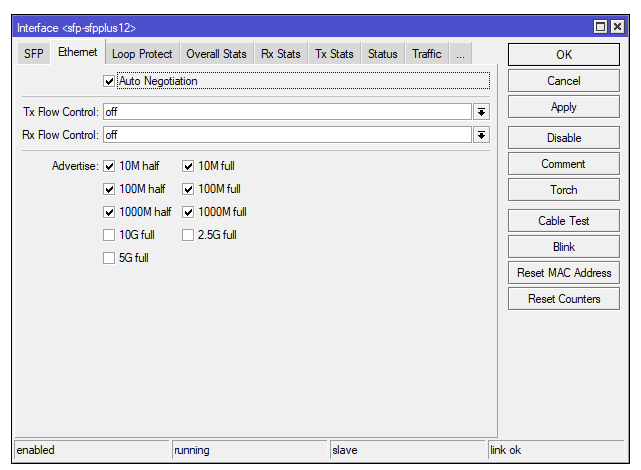Open the Tx Stats tab

coord(334,54)
